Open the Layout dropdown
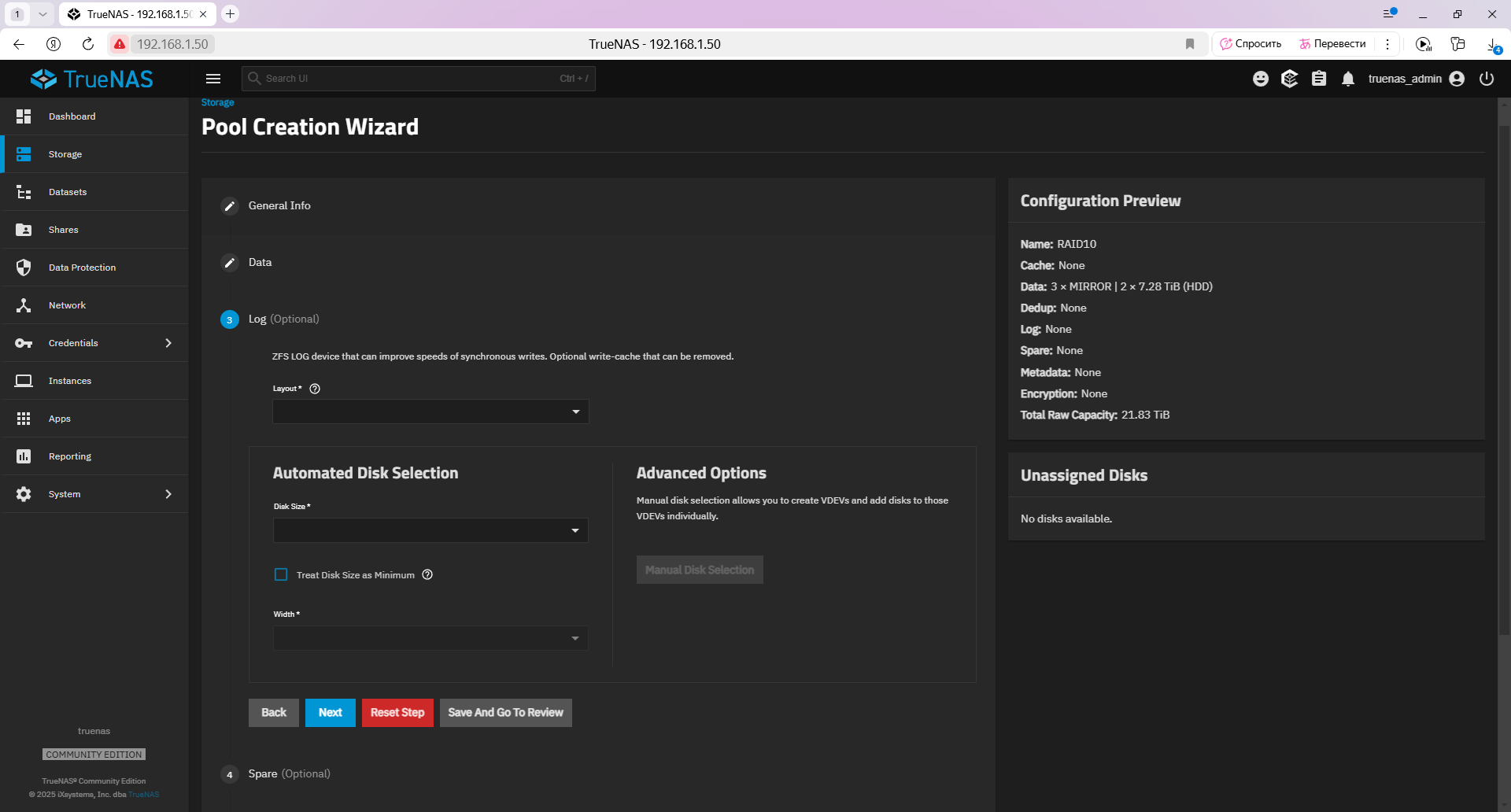 click(430, 412)
